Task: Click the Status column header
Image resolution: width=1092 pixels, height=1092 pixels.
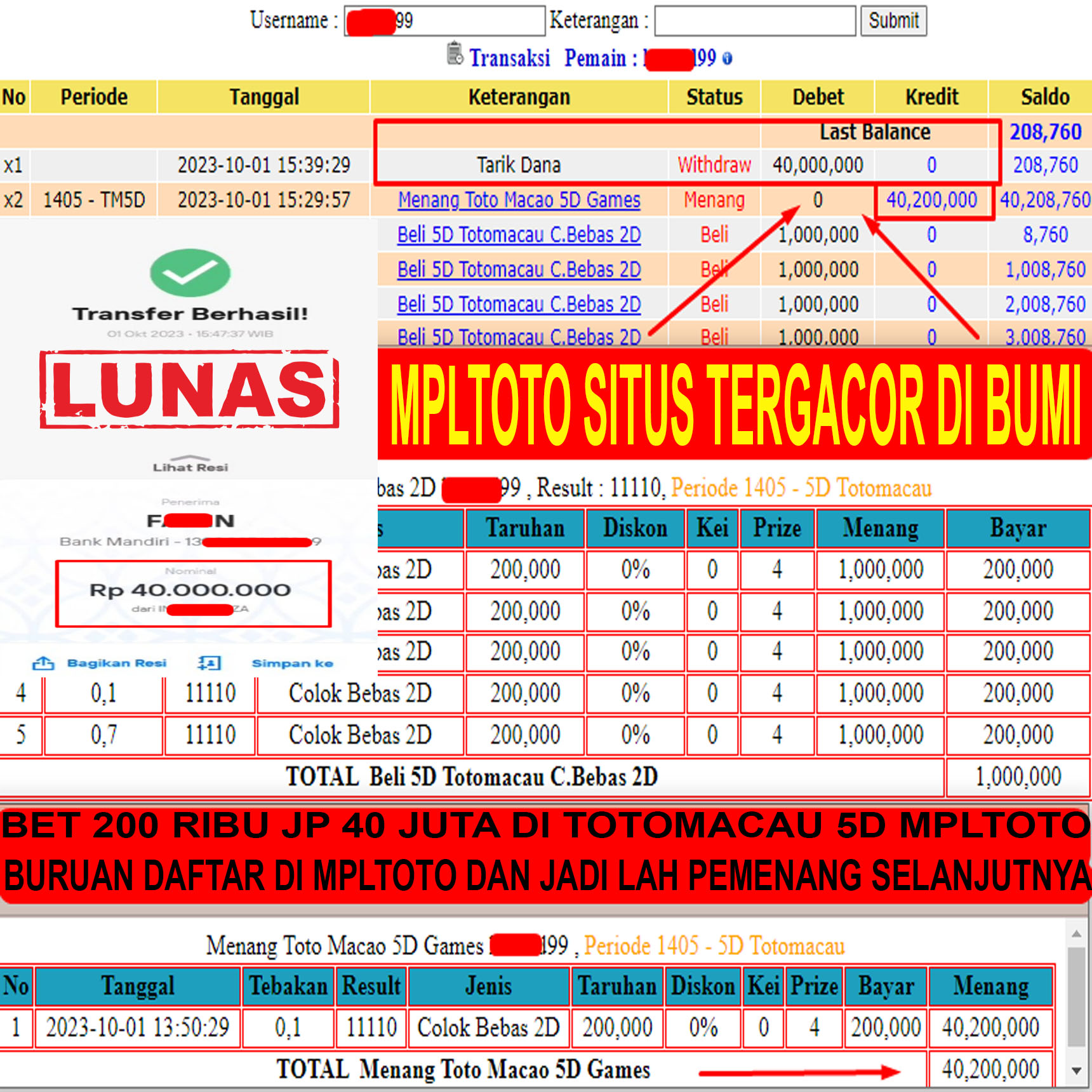Action: [714, 97]
